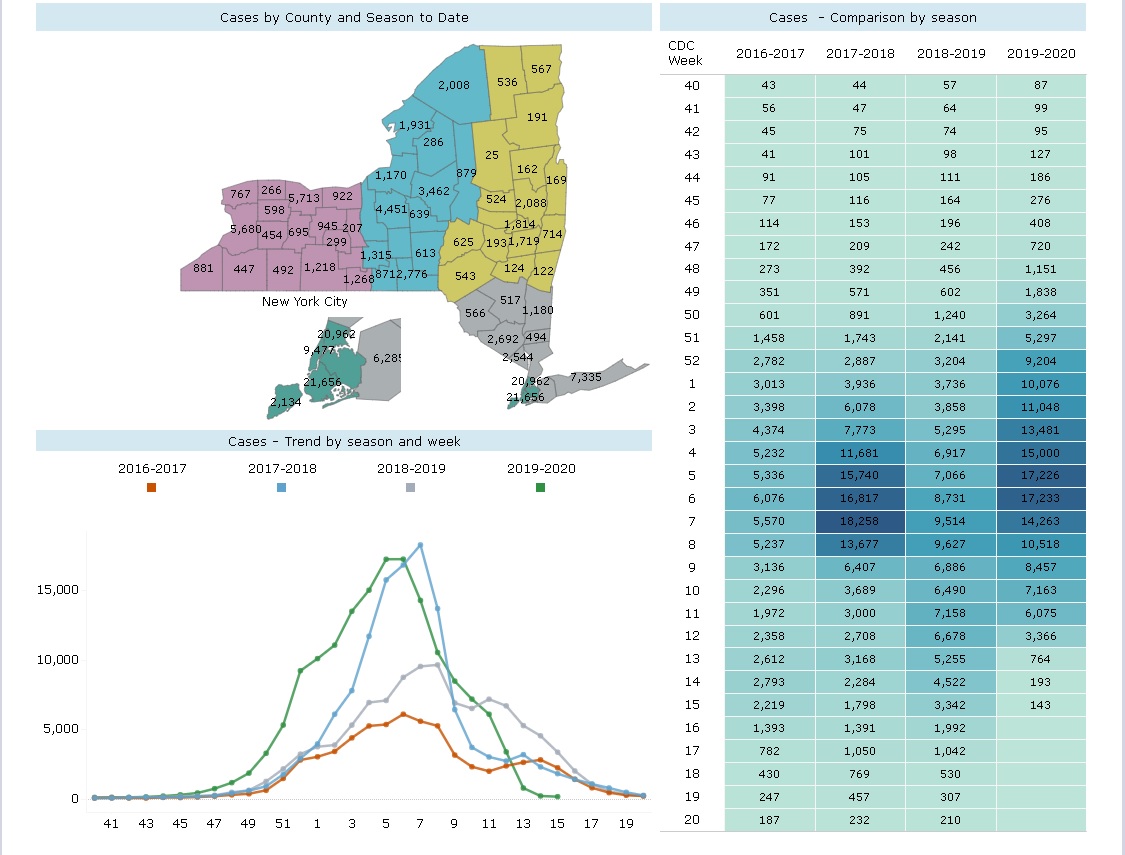This screenshot has width=1125, height=855.
Task: Click the county labeled 2,088 on the map
Action: click(x=530, y=203)
